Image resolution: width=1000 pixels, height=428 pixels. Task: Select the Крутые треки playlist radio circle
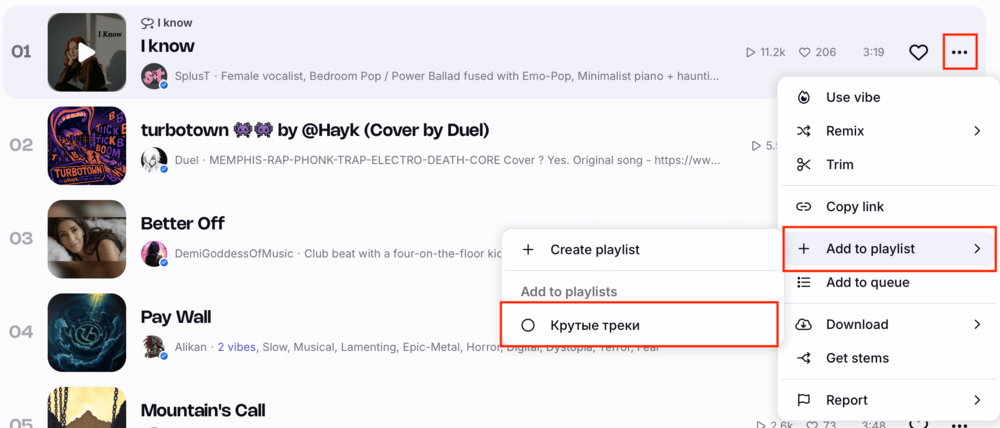(x=527, y=325)
